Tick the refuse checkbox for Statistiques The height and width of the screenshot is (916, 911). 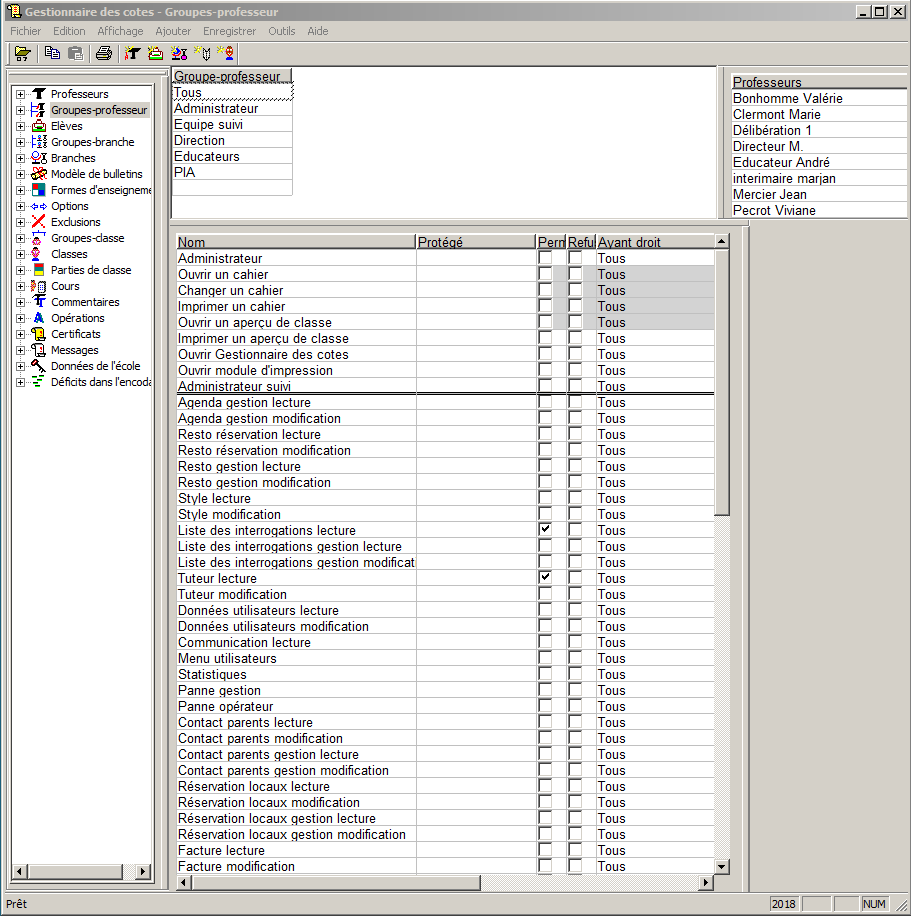575,674
